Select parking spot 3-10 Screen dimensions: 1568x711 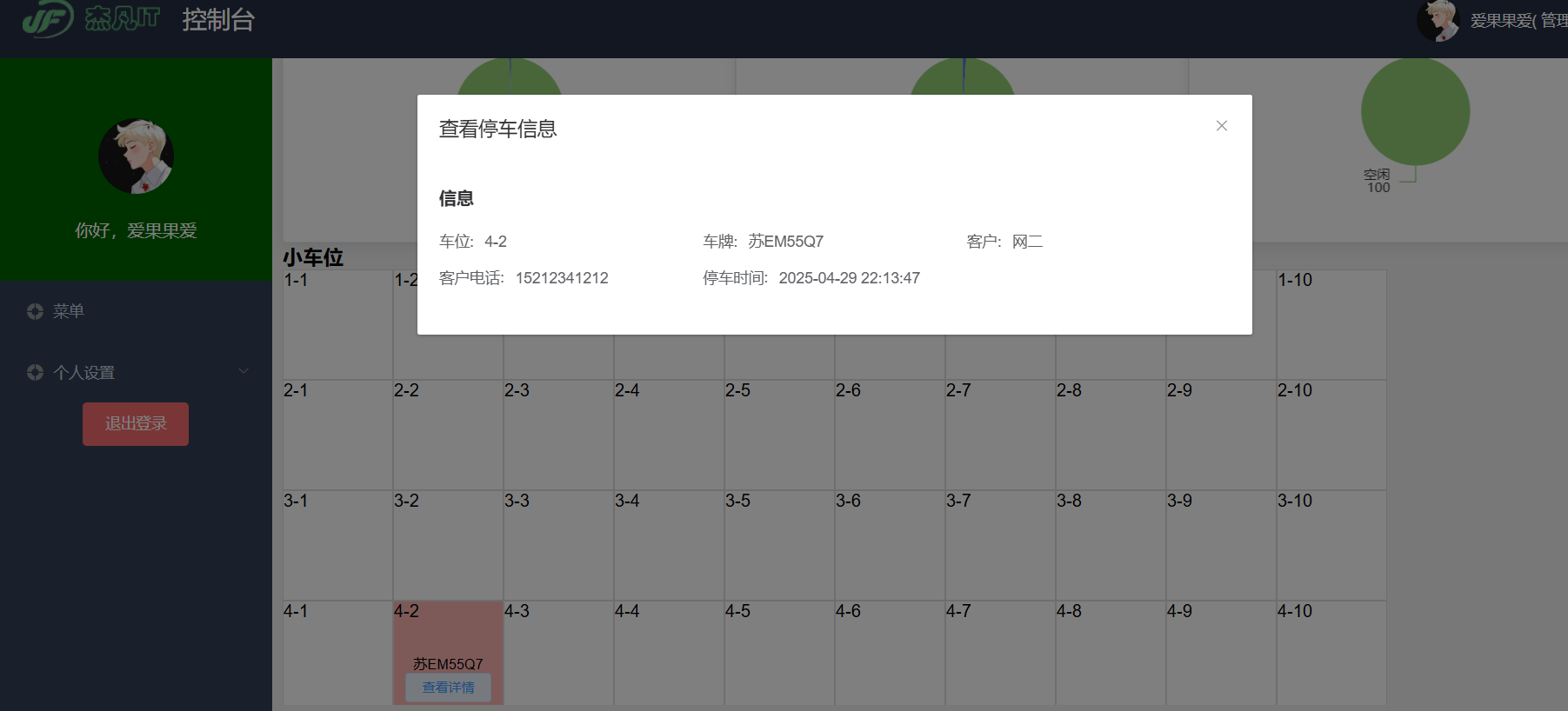(x=1331, y=545)
